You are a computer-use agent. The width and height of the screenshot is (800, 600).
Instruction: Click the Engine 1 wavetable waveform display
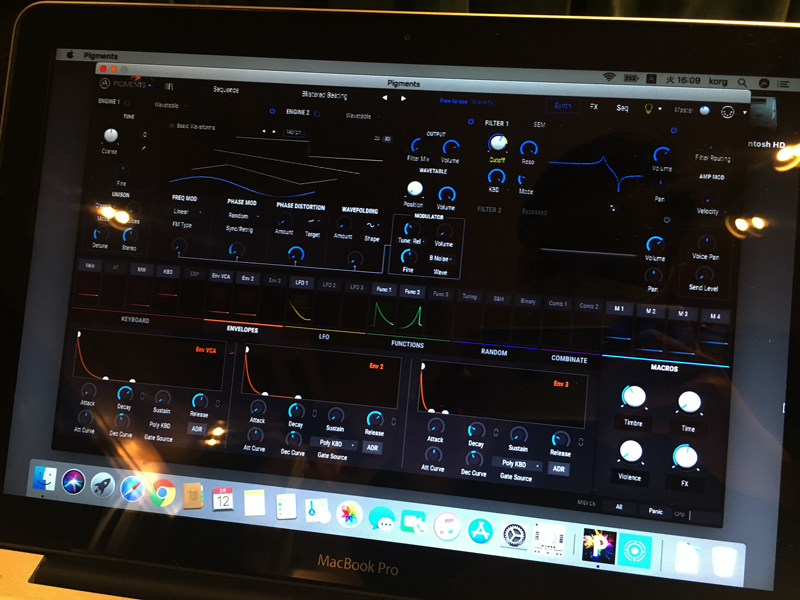point(276,166)
